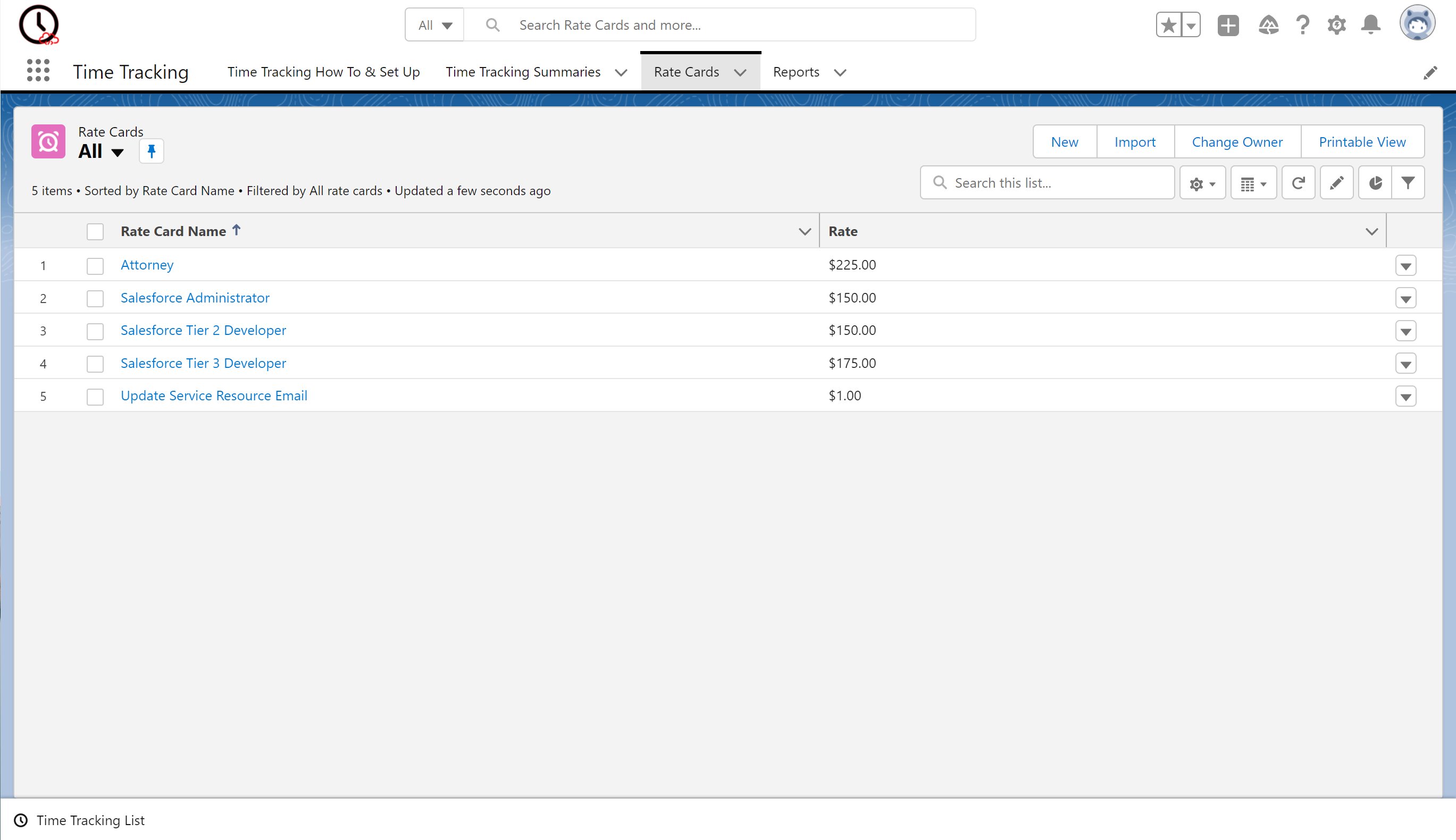Check the Attorney row checkbox
1456x840 pixels.
pyautogui.click(x=95, y=266)
